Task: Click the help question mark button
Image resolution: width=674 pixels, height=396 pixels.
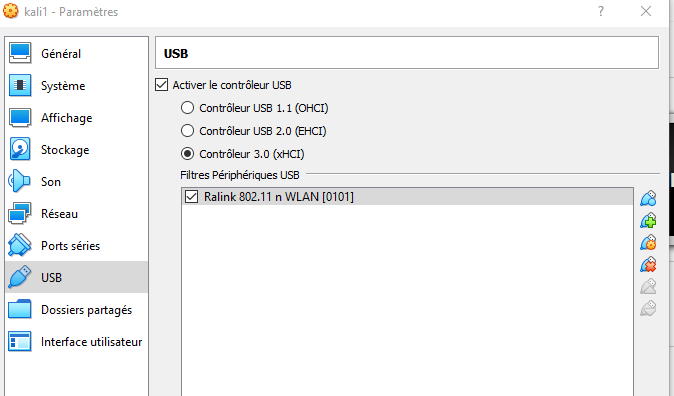Action: coord(601,11)
